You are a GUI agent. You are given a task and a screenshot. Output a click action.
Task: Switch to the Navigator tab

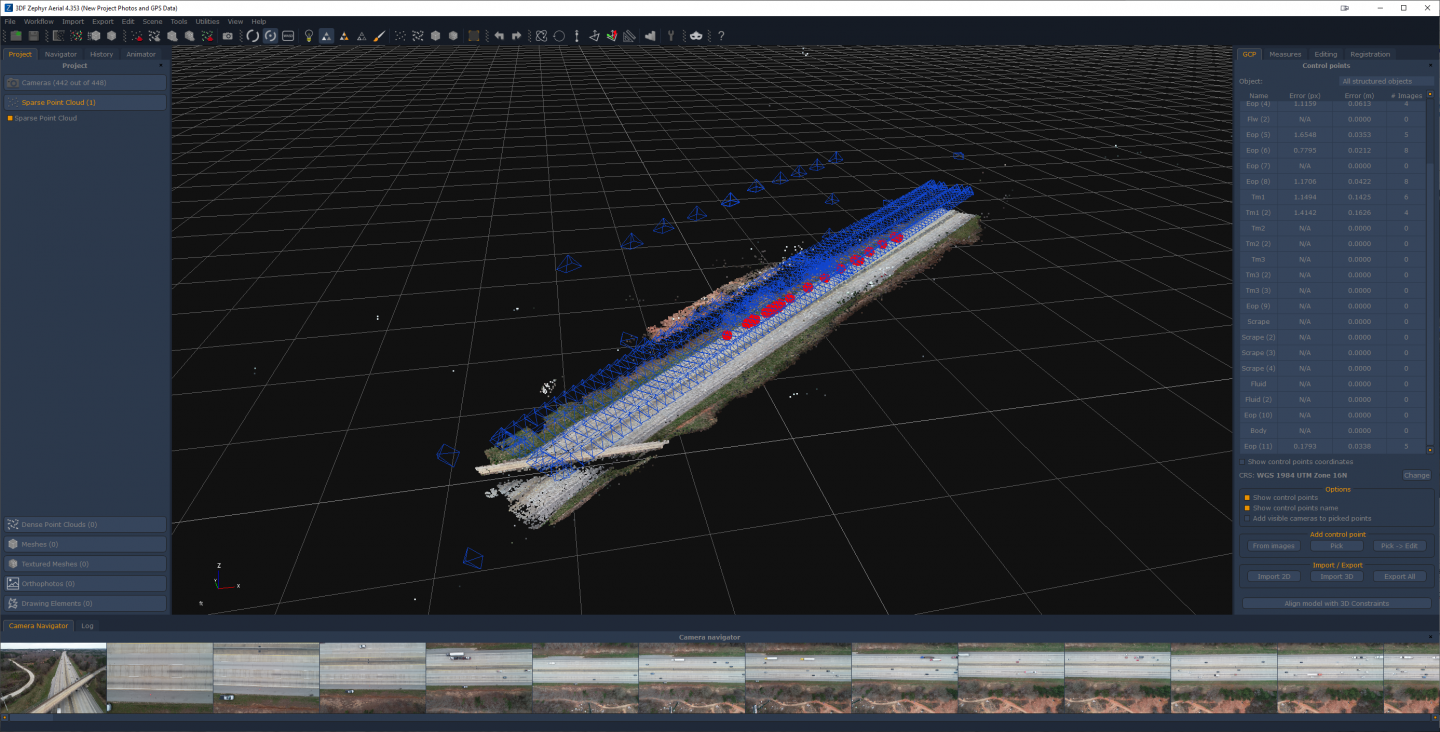coord(60,54)
